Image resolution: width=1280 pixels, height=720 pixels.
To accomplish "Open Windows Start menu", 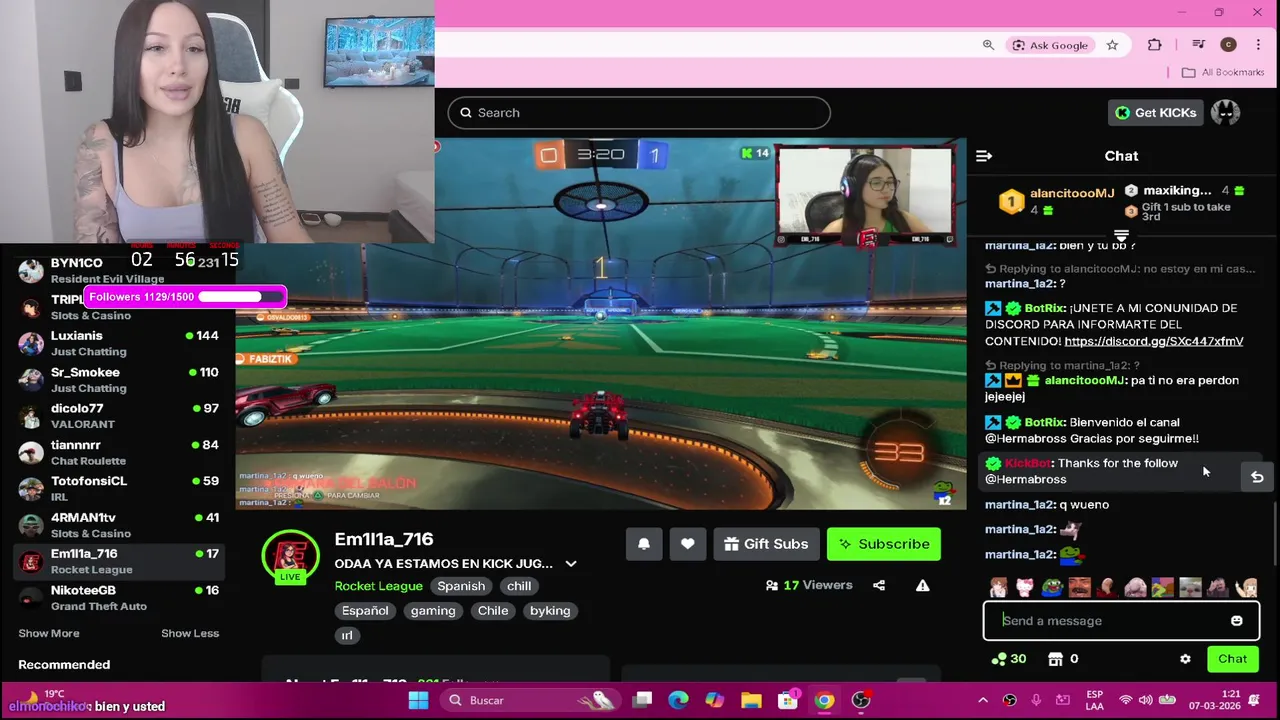I will pyautogui.click(x=418, y=700).
